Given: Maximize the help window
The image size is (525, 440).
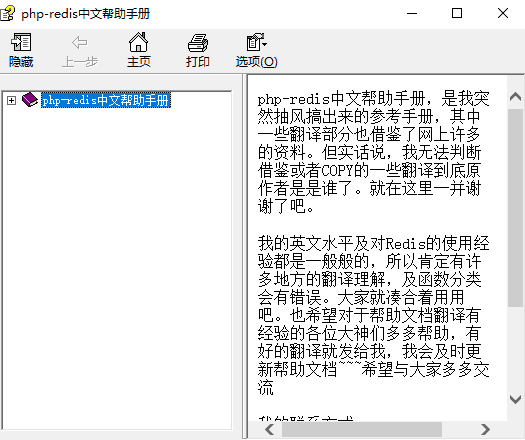Looking at the screenshot, I should coord(457,13).
